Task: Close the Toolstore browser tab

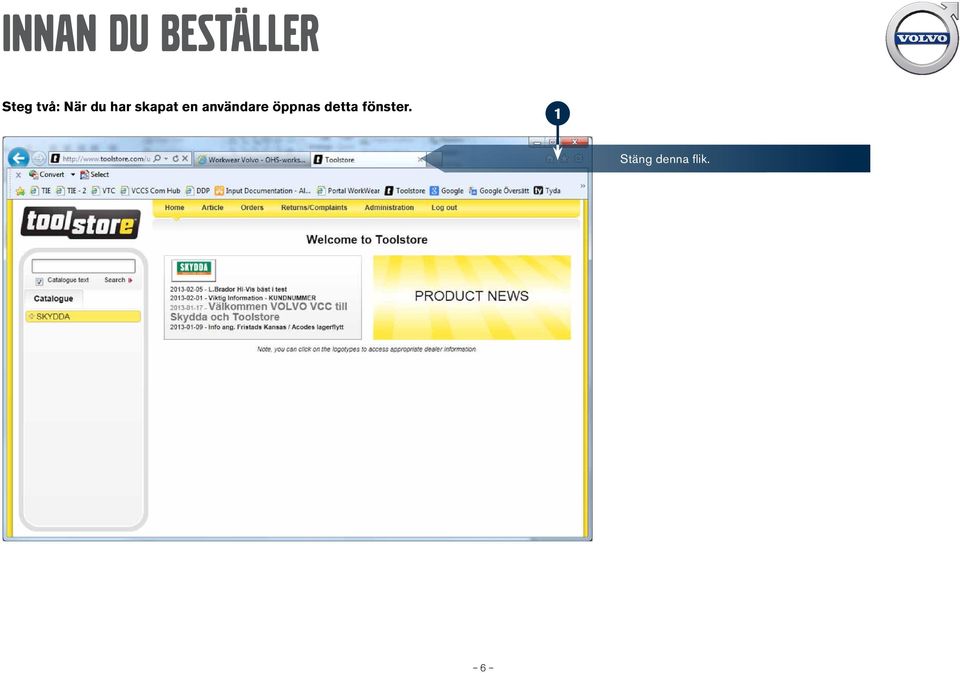Action: click(421, 159)
